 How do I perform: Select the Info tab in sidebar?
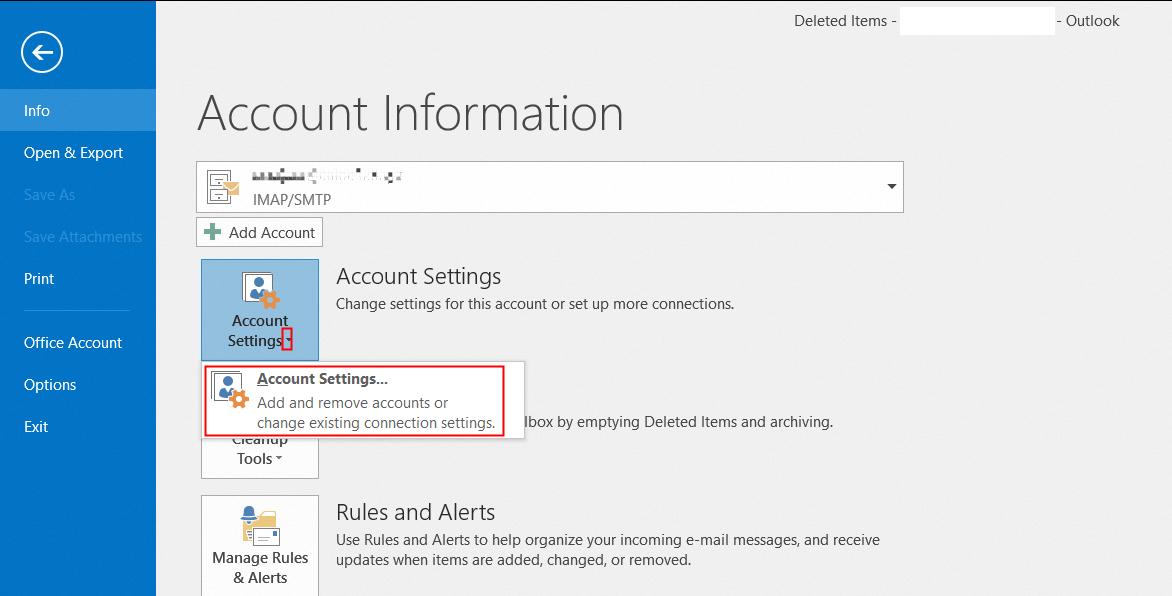coord(78,110)
